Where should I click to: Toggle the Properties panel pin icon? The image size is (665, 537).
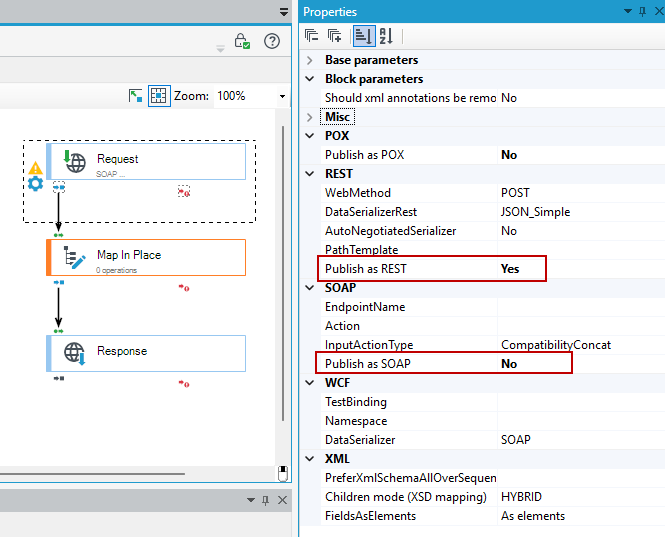click(643, 11)
